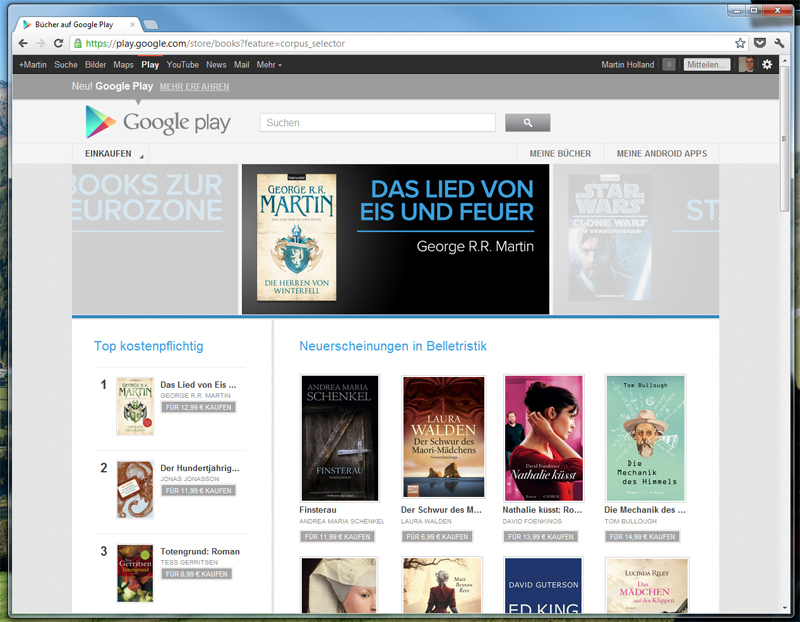800x622 pixels.
Task: Expand the Mehr dropdown in Google bar
Action: [x=269, y=65]
